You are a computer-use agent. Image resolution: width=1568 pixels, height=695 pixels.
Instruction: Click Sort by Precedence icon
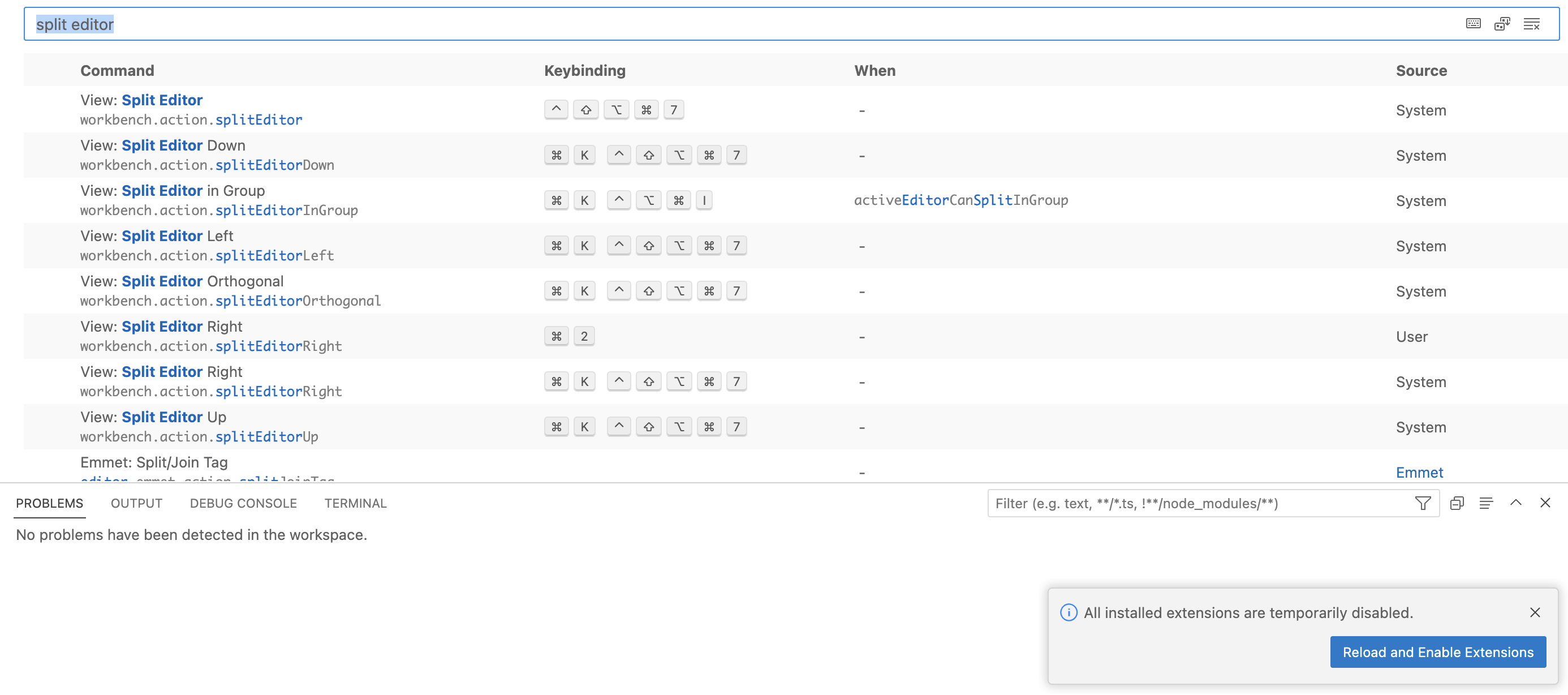tap(1502, 24)
